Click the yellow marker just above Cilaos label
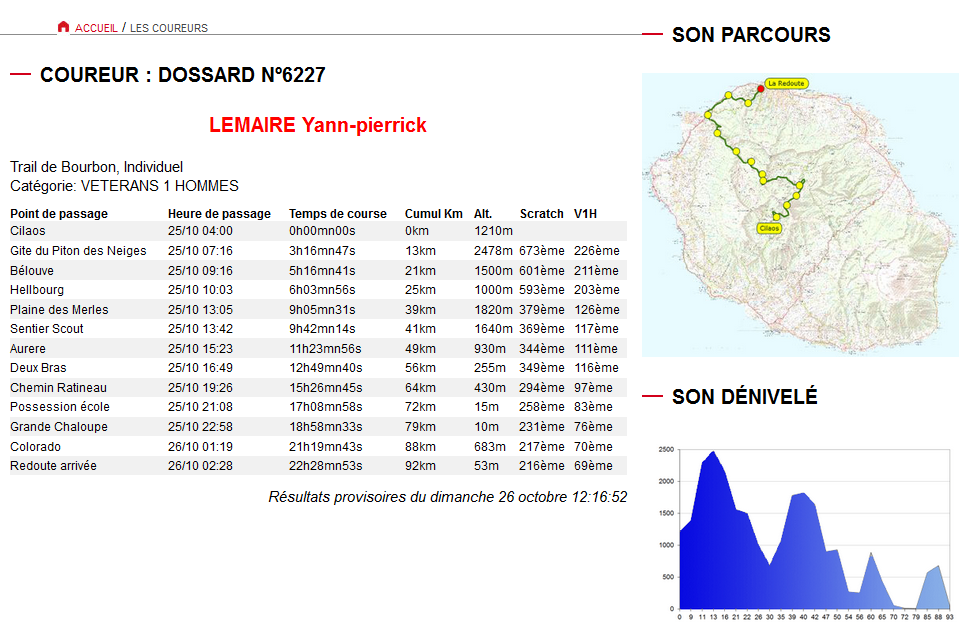 [777, 216]
